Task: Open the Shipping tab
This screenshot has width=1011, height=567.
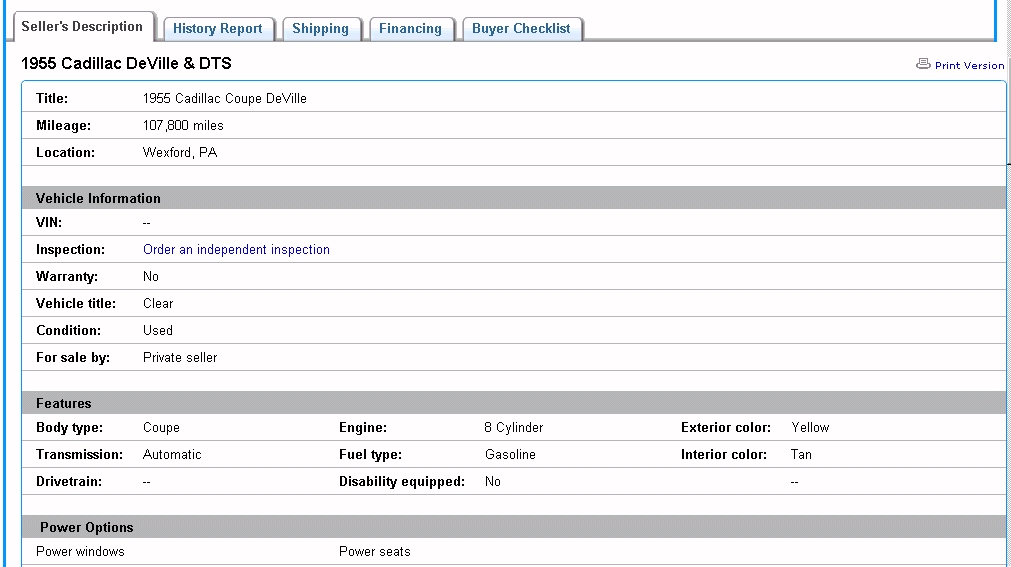Action: pos(320,28)
